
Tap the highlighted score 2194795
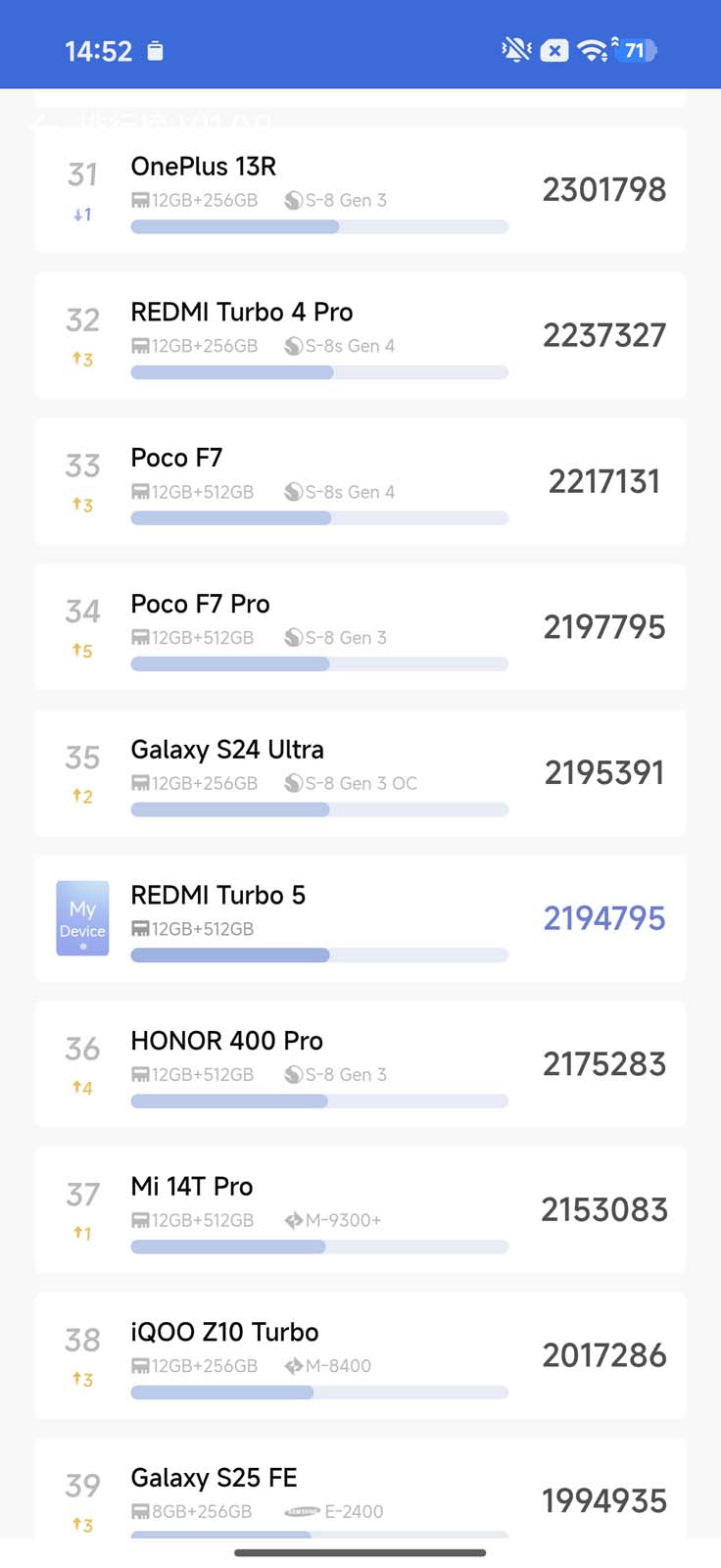(x=603, y=918)
